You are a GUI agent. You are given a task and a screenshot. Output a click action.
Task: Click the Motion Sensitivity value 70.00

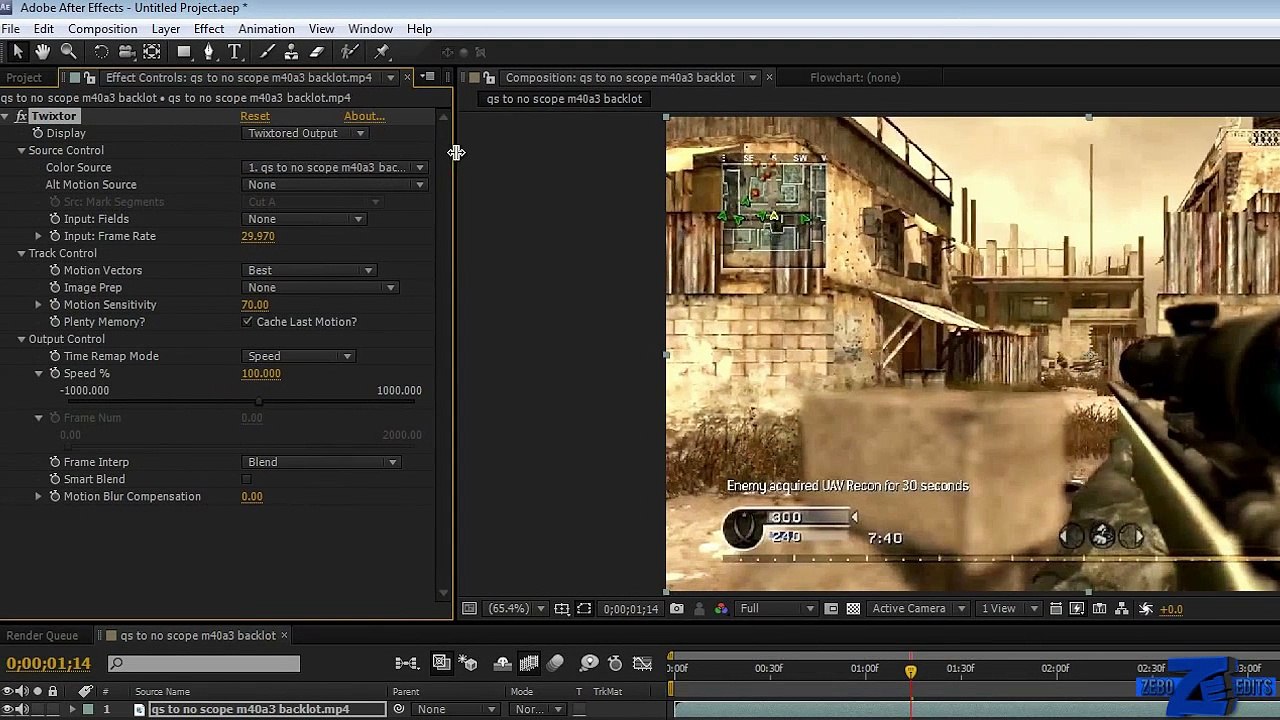tap(255, 305)
